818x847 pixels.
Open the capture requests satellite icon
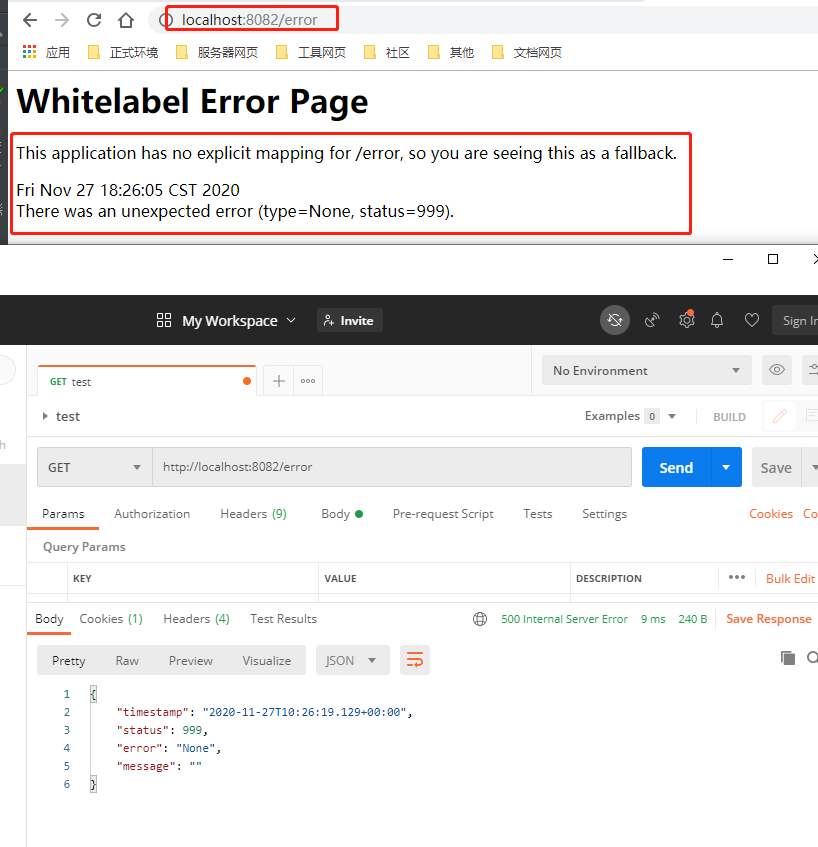(x=652, y=320)
